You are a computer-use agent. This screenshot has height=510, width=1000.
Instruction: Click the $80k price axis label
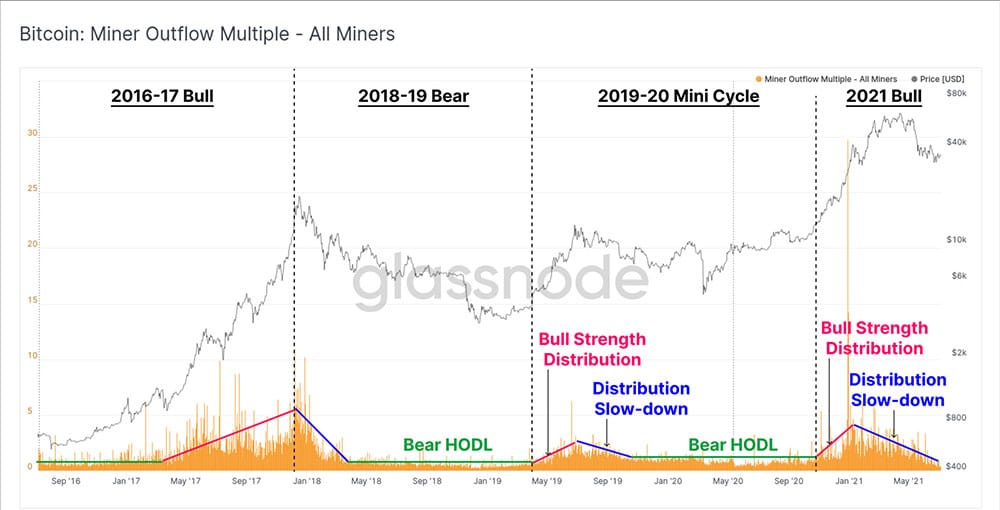tap(956, 93)
